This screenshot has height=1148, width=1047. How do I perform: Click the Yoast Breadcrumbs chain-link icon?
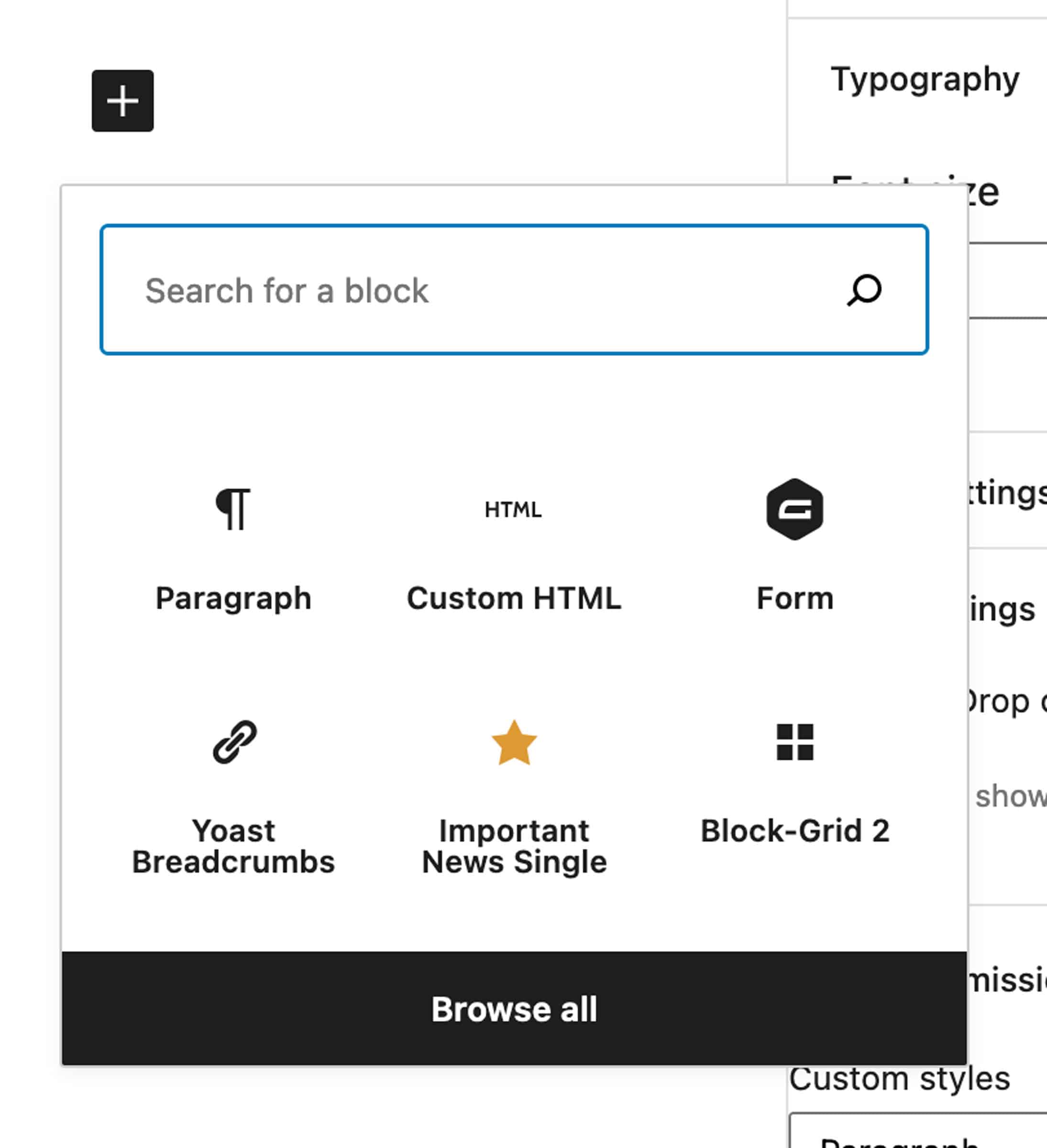click(234, 741)
